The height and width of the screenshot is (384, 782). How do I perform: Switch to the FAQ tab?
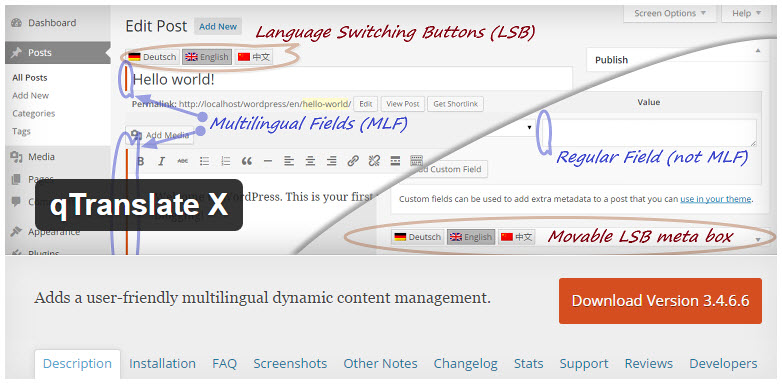(224, 364)
